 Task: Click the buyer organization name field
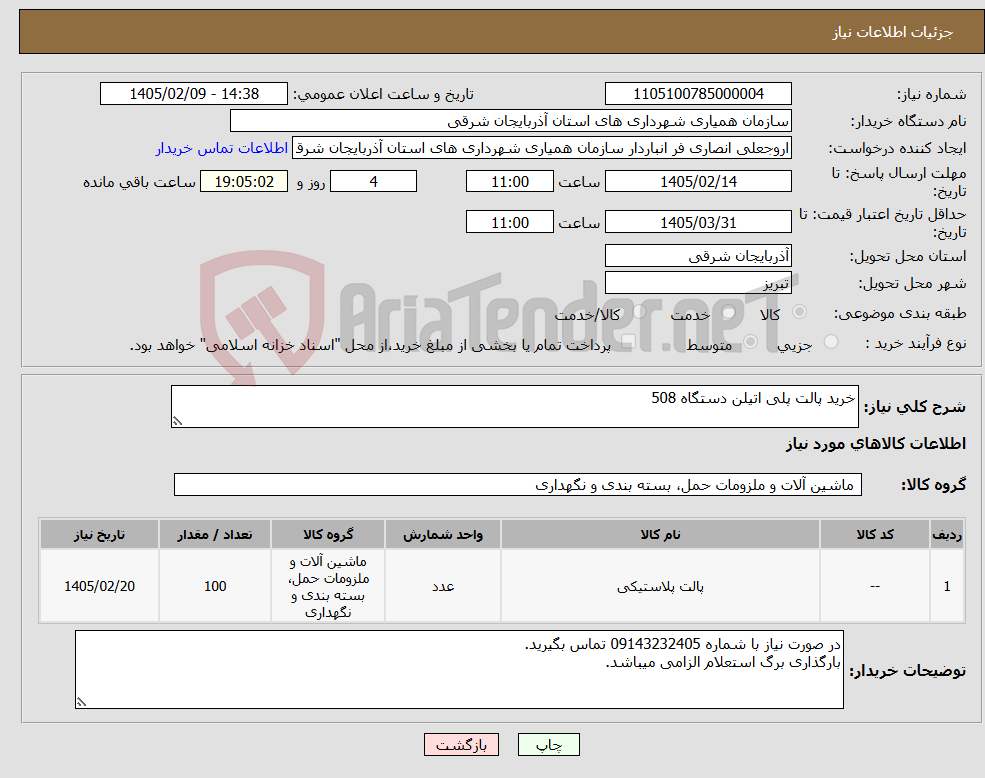coord(511,121)
